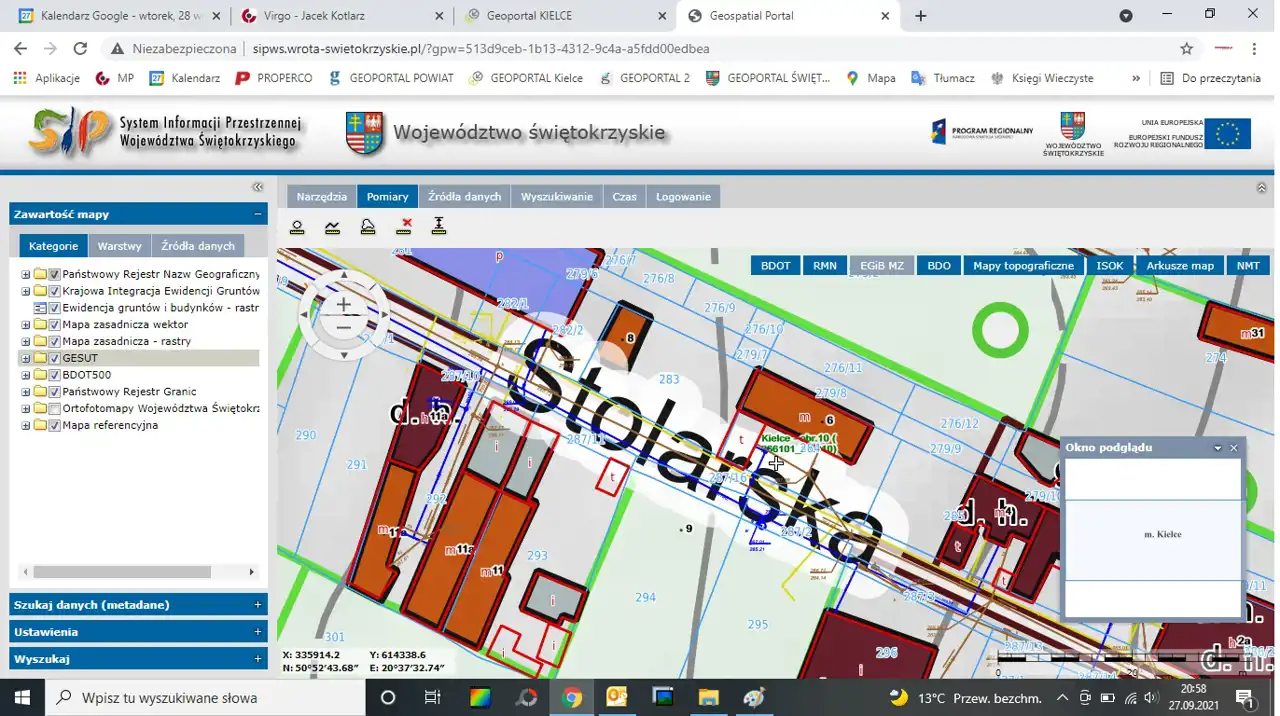Collapse the left sidebar with double-chevron
This screenshot has width=1280, height=716.
click(x=257, y=187)
